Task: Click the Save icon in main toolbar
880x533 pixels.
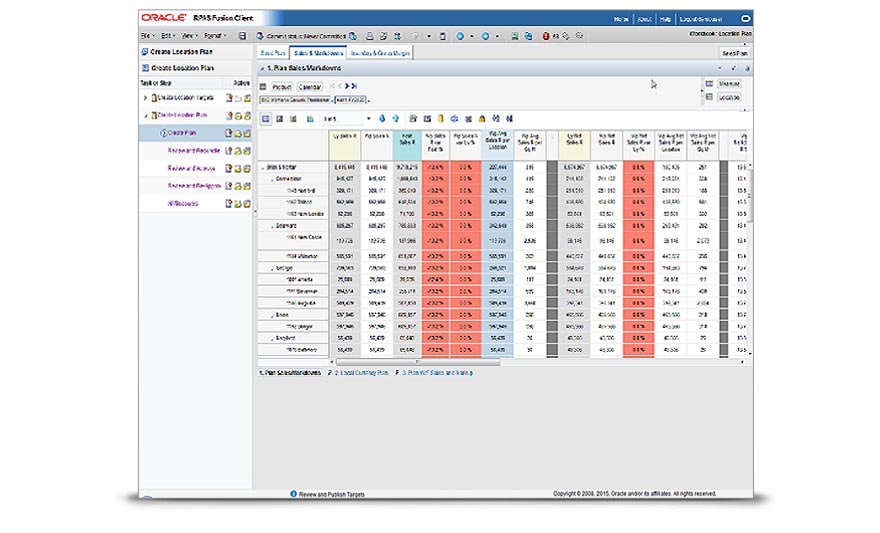Action: [242, 35]
